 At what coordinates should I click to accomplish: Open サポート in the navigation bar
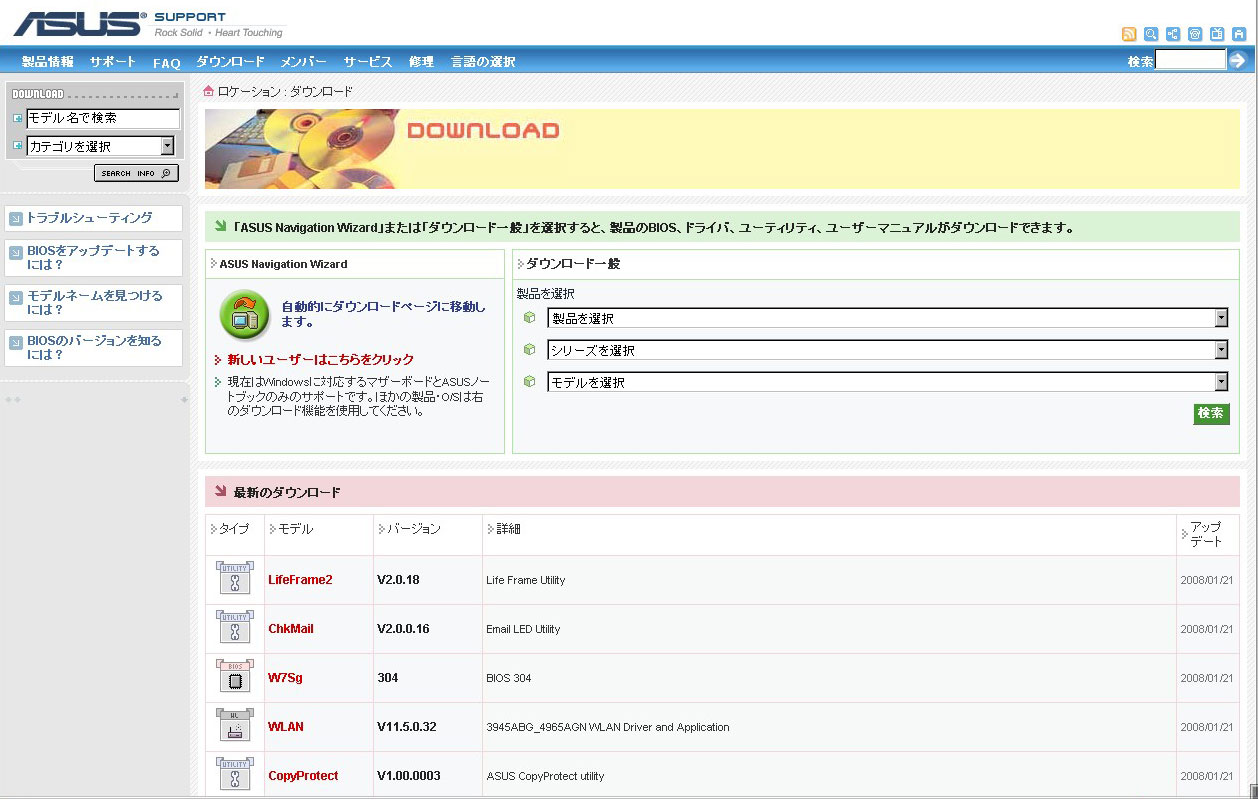point(113,62)
